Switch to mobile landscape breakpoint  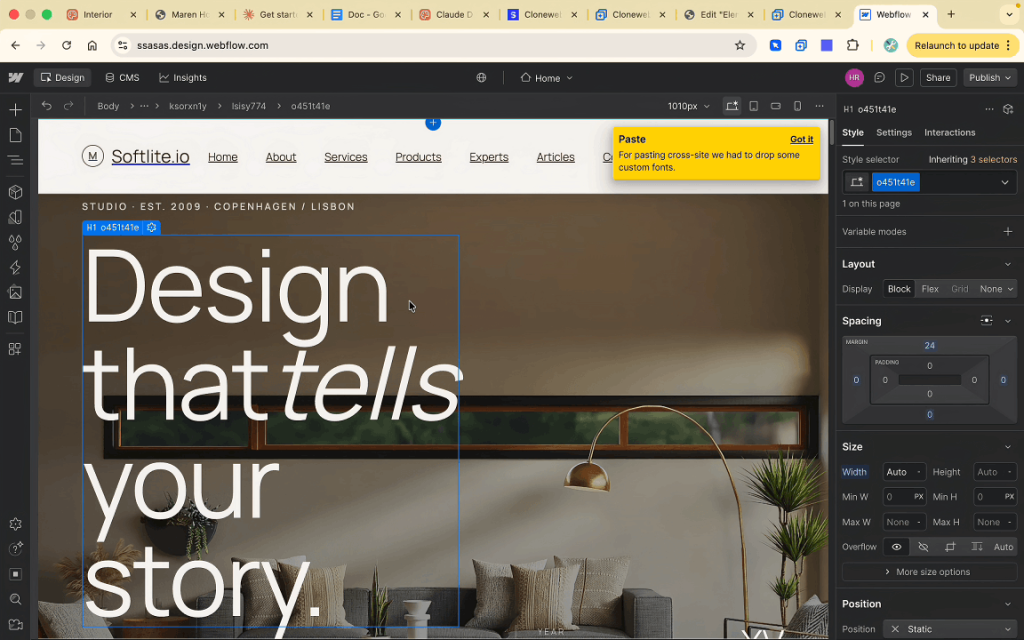(x=776, y=106)
